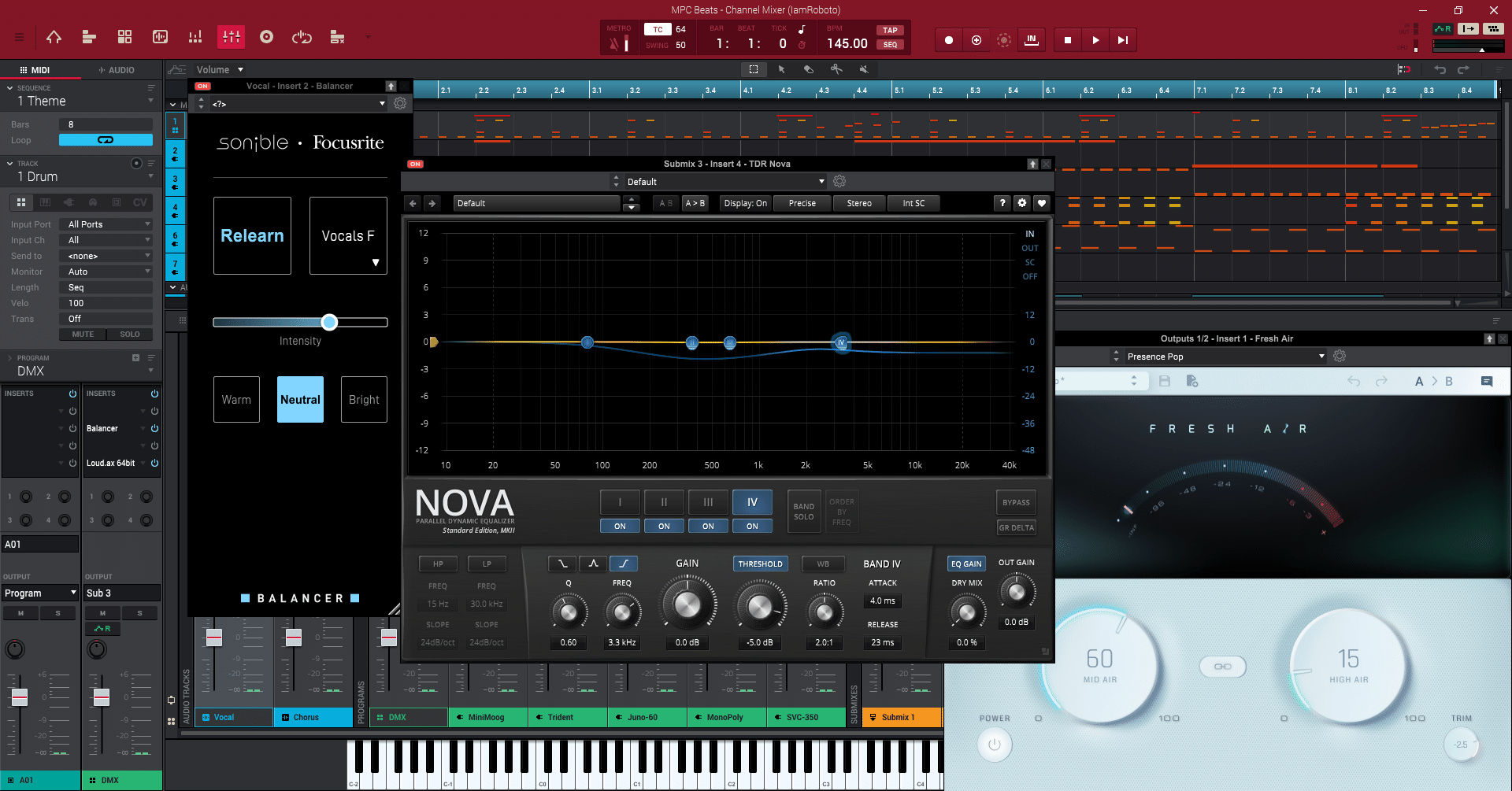Go to the Main mode home icon
Image resolution: width=1512 pixels, height=791 pixels.
54,37
